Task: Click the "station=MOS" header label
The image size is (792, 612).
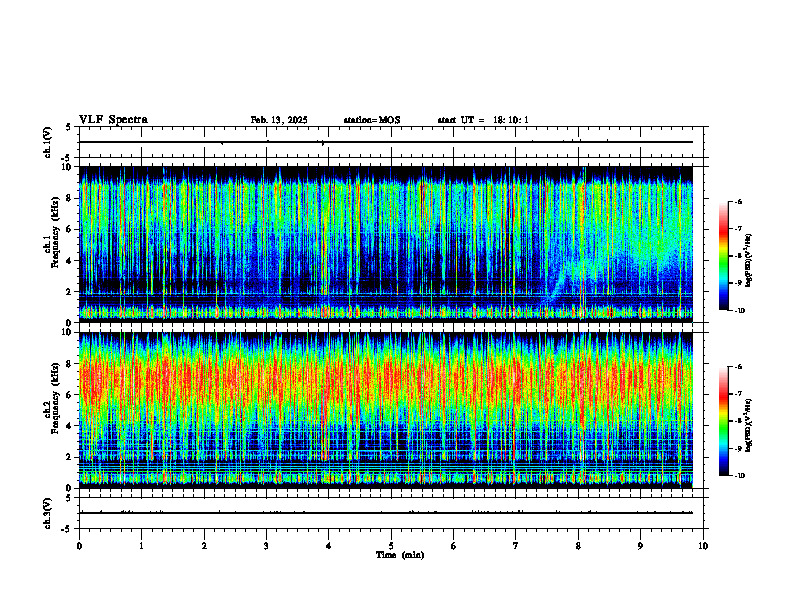Action: (x=372, y=120)
